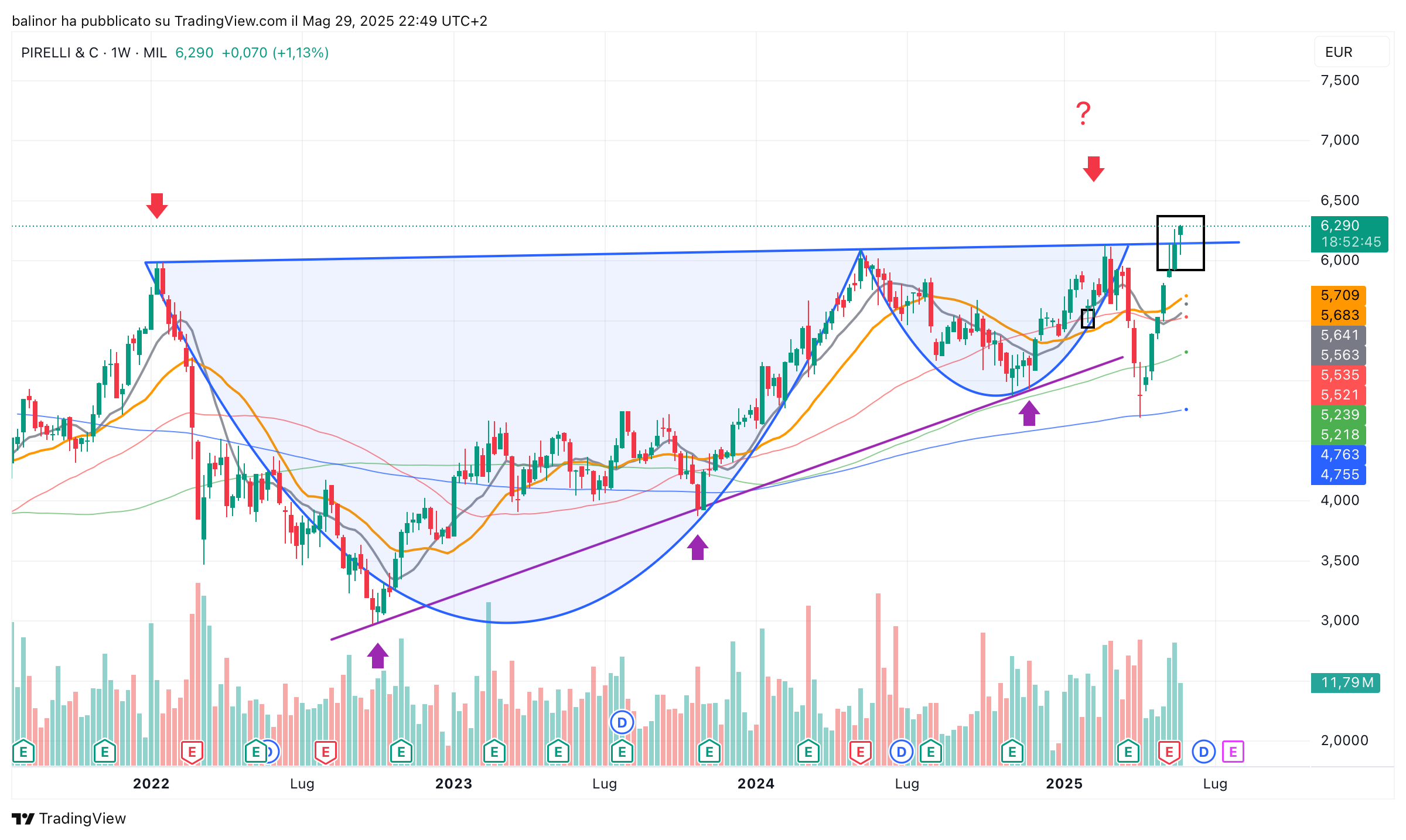Click the last blue D marker beside the magenta E
Viewport: 1406px width, 840px height.
1204,752
